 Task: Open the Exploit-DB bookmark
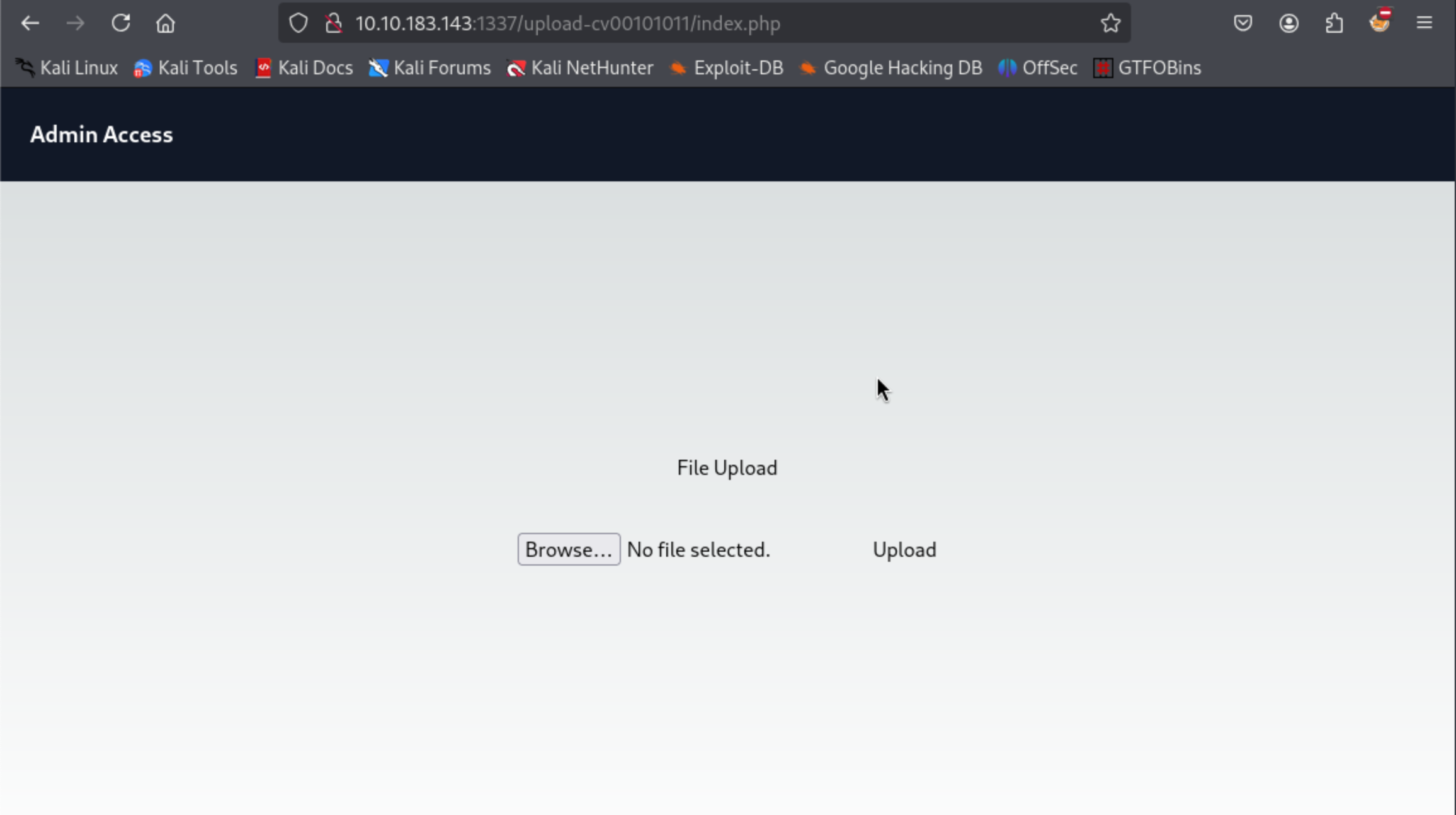pos(726,67)
